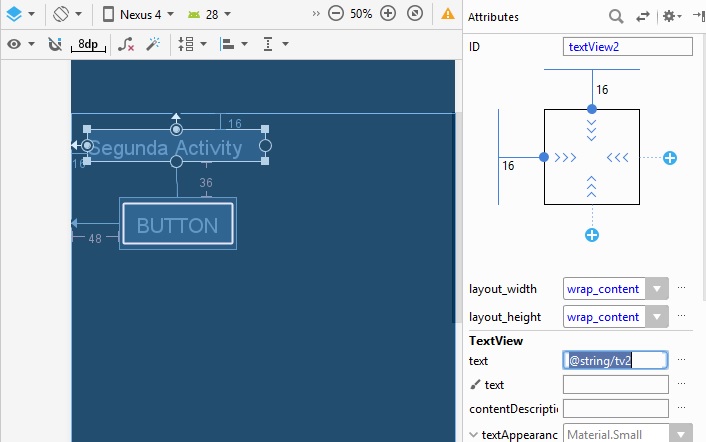This screenshot has width=706, height=442.
Task: Open the design surface layers menu
Action: point(19,15)
